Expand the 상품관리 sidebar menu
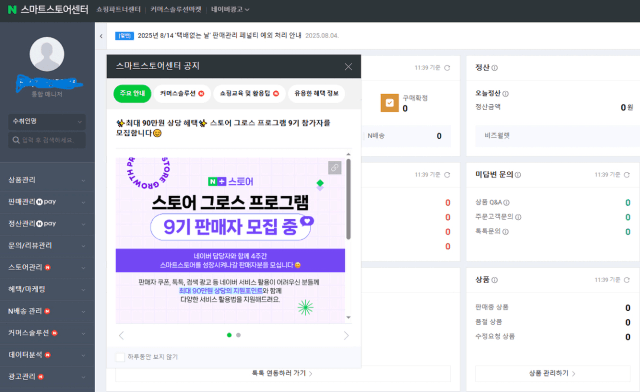The image size is (640, 392). [x=47, y=180]
